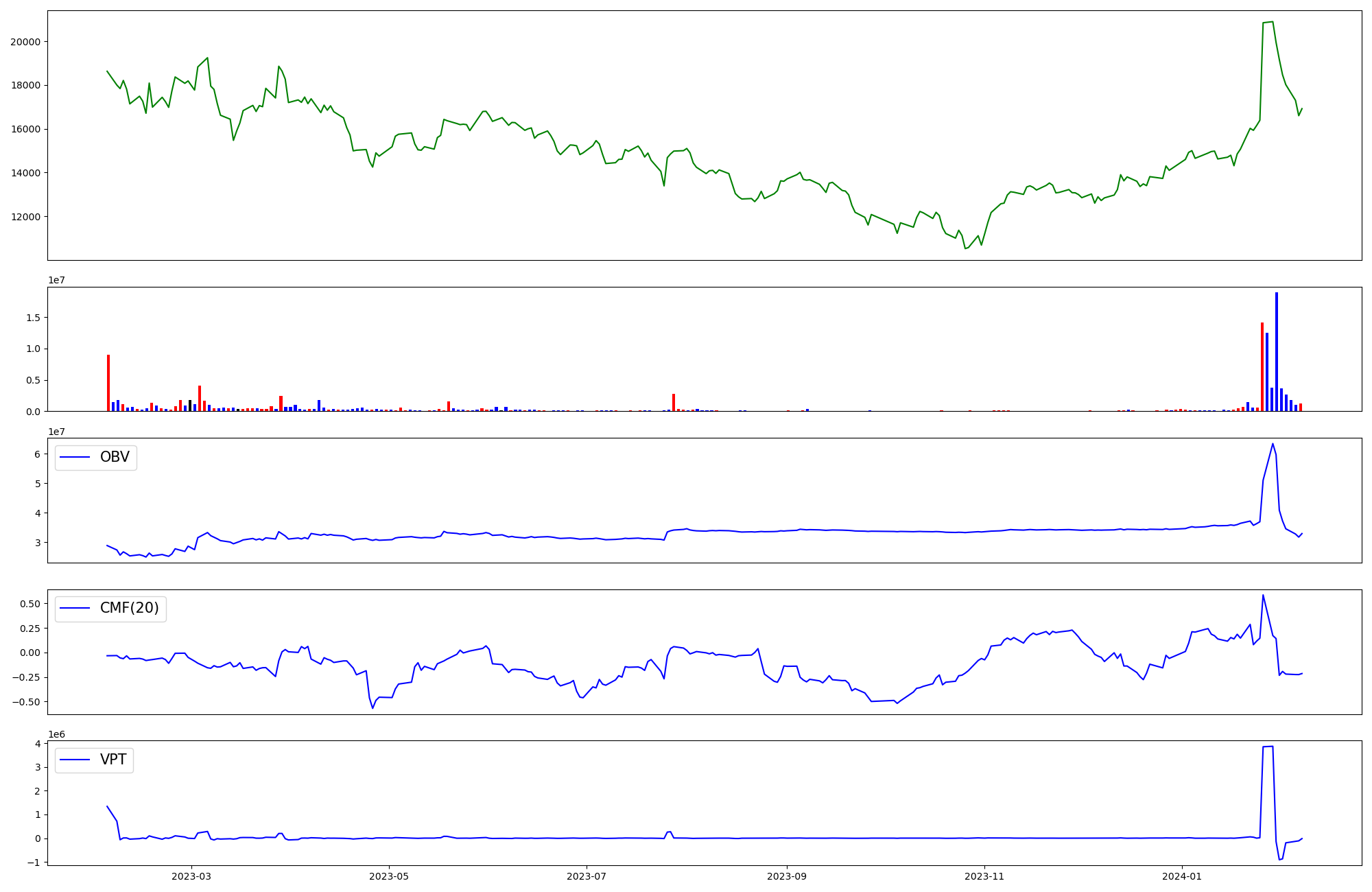Click the 2023-05 x-axis tick label

389,876
